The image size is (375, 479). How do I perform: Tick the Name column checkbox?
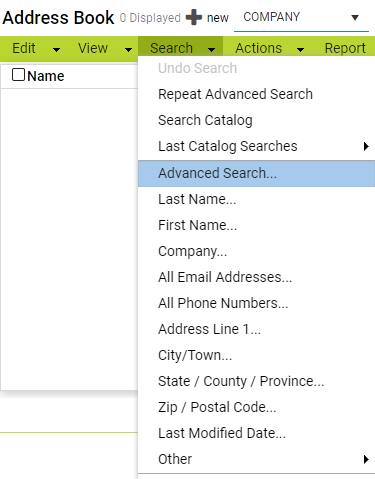[18, 75]
